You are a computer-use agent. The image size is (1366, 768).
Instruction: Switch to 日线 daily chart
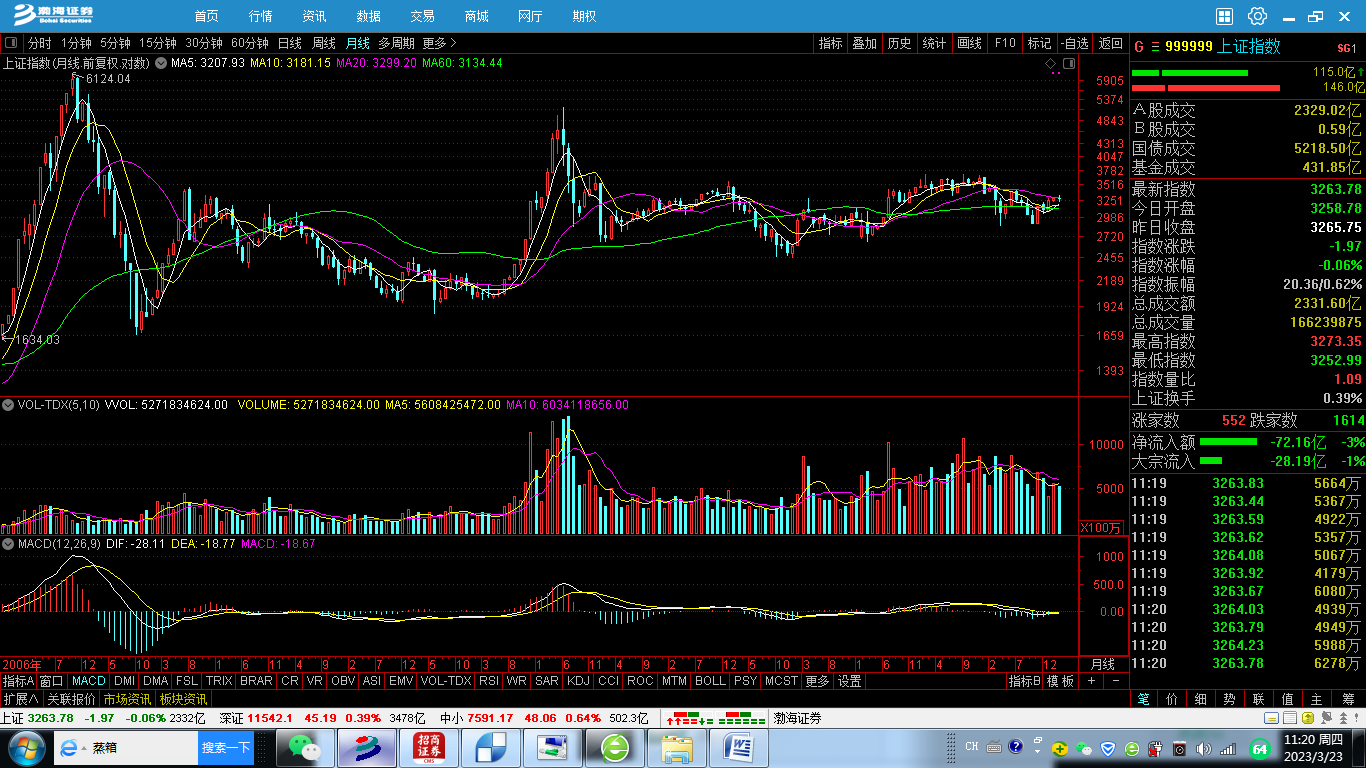coord(290,43)
